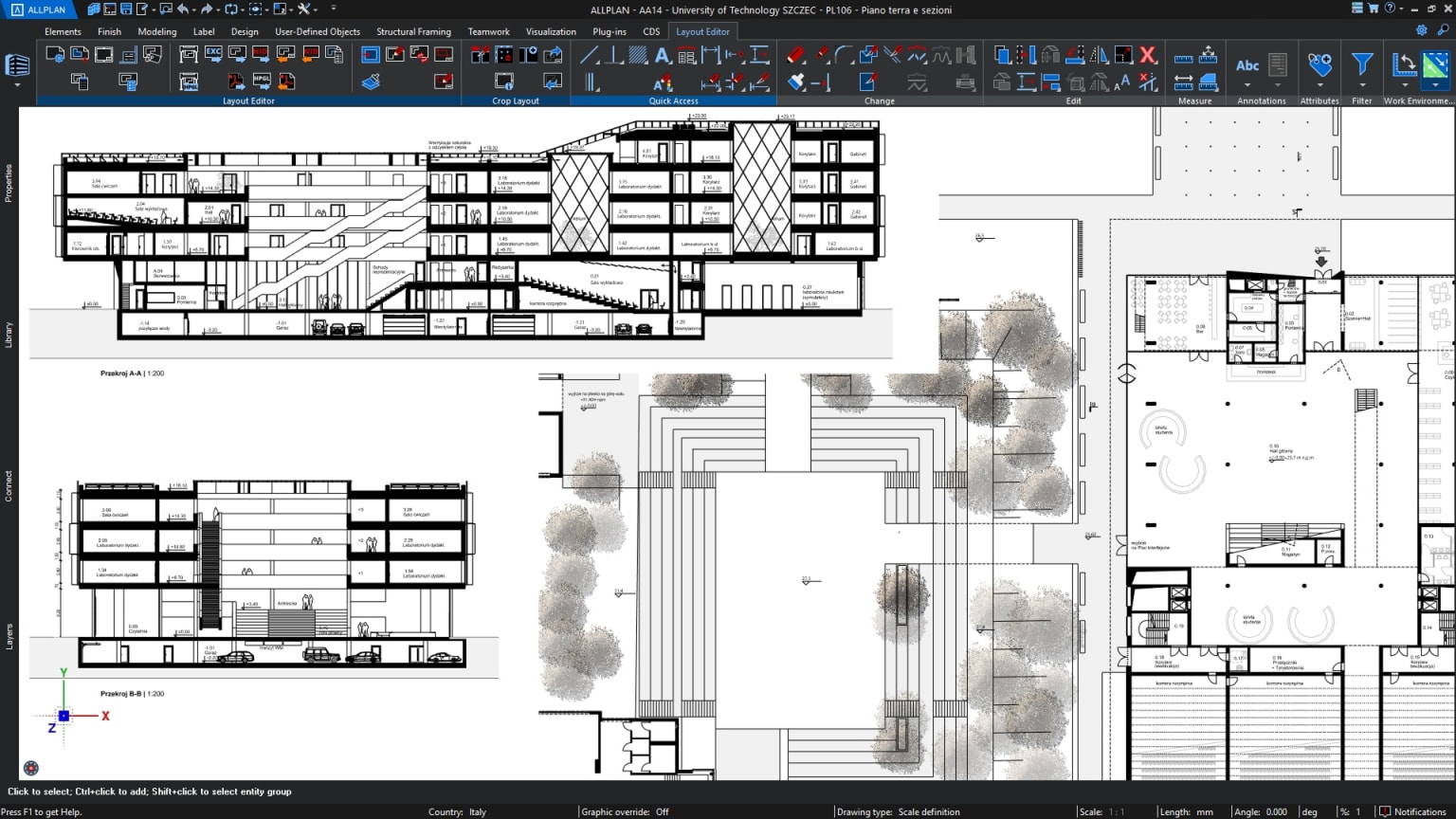Click the Redo arrow in title bar
This screenshot has width=1456, height=819.
[x=207, y=9]
